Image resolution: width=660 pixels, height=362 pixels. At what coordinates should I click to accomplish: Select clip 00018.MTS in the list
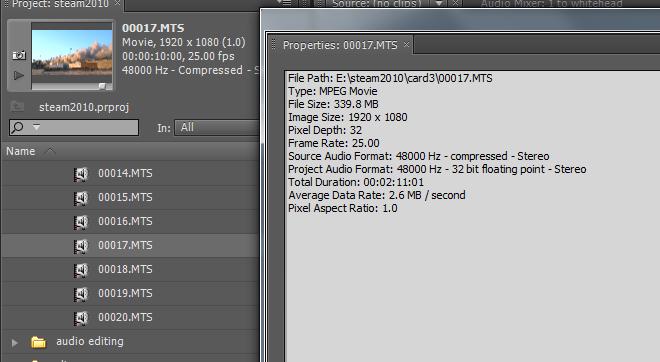coord(125,269)
